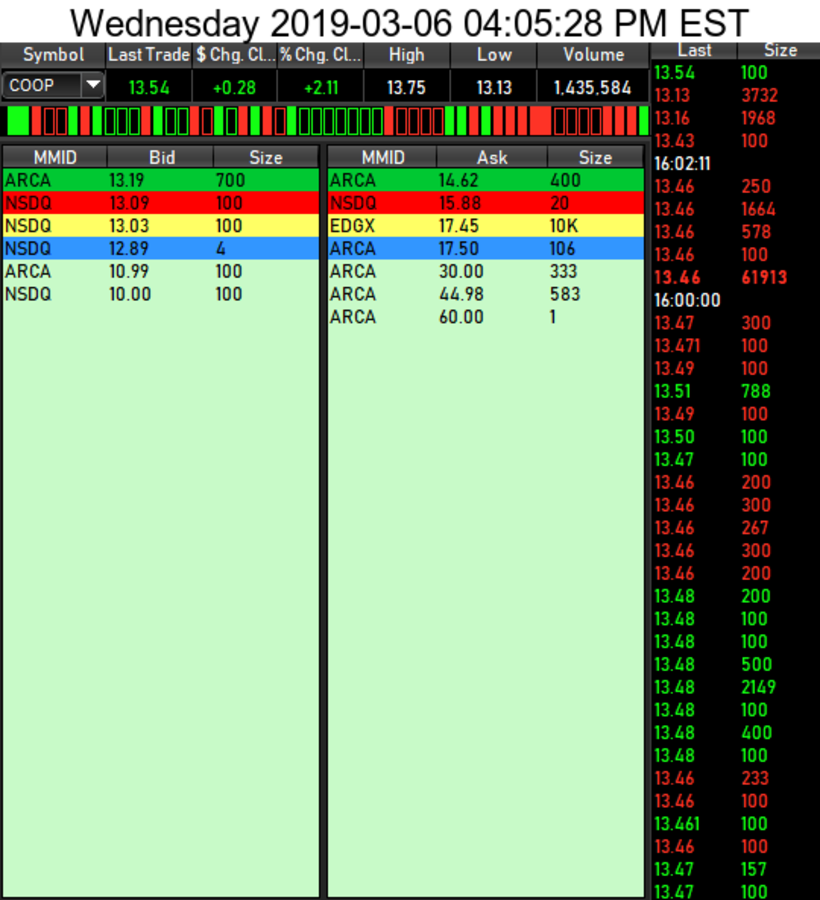Screen dimensions: 820x900
Task: Select ARCA bid row at 13.19
Action: (161, 180)
